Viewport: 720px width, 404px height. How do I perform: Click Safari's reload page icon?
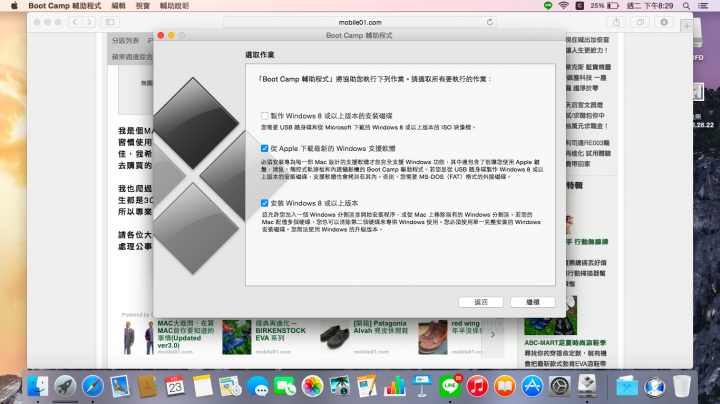pyautogui.click(x=490, y=22)
